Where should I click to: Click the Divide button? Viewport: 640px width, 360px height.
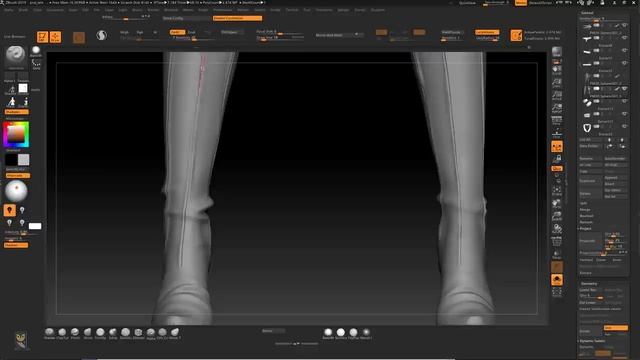tap(590, 331)
